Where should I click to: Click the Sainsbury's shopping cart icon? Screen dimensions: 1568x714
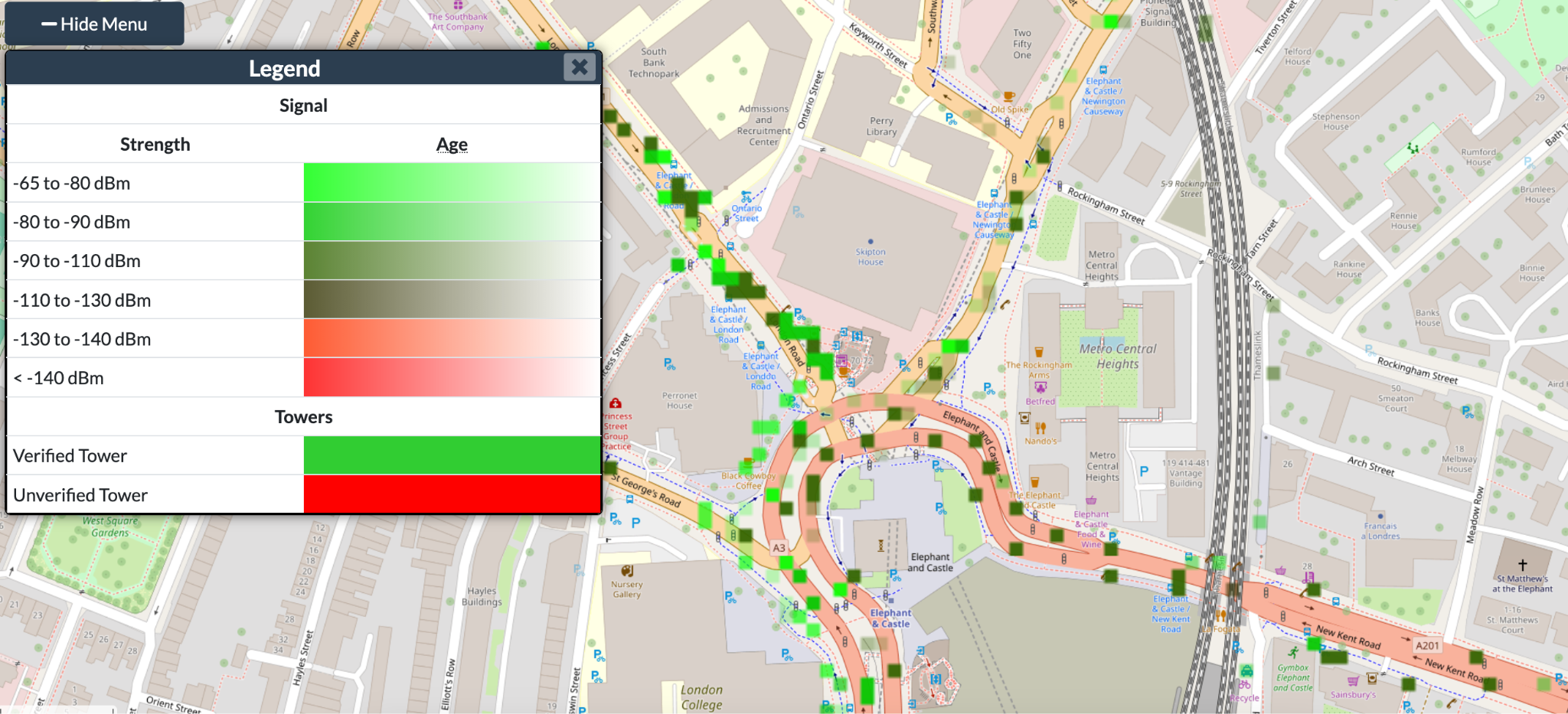click(x=1353, y=681)
